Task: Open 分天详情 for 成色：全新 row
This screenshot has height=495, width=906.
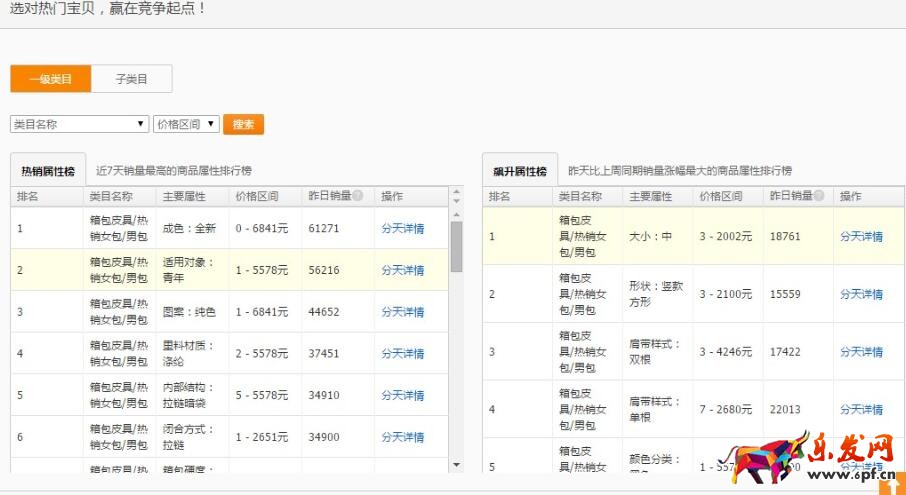Action: (402, 228)
